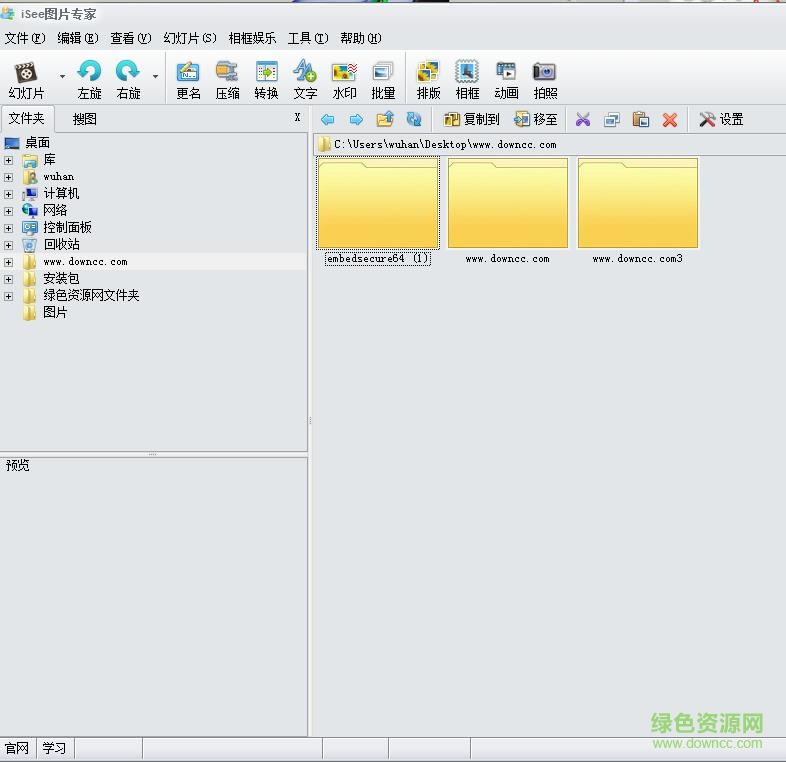The image size is (786, 762).
Task: Expand the 计算机 tree node
Action: pyautogui.click(x=9, y=194)
